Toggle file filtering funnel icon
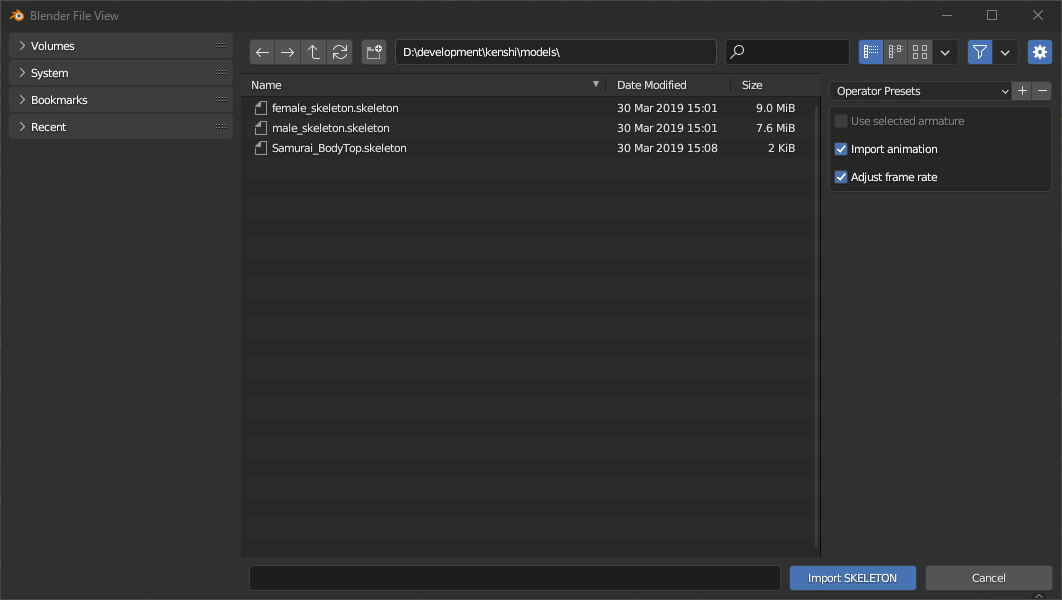 pos(979,52)
